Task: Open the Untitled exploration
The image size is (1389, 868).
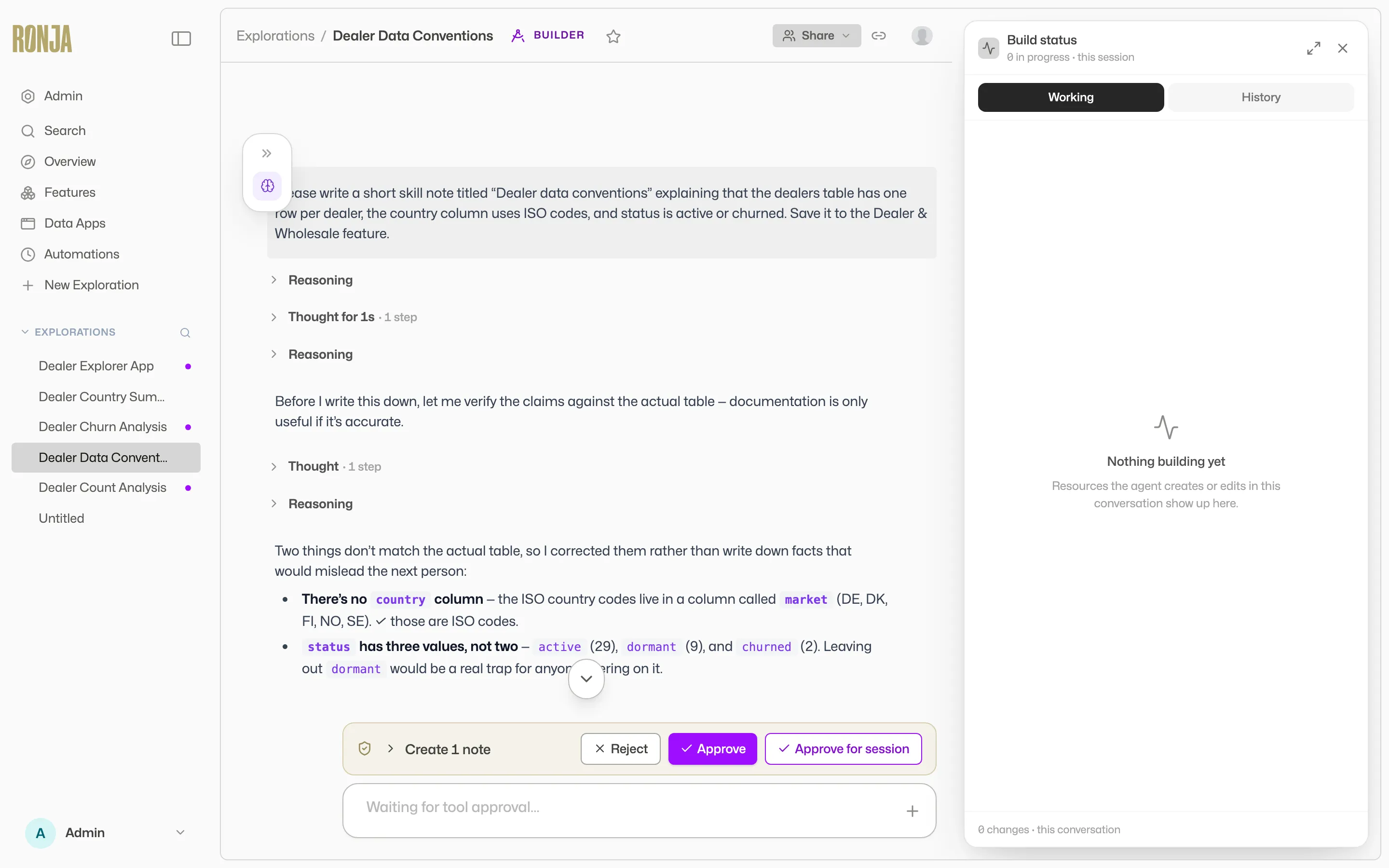Action: click(106, 518)
